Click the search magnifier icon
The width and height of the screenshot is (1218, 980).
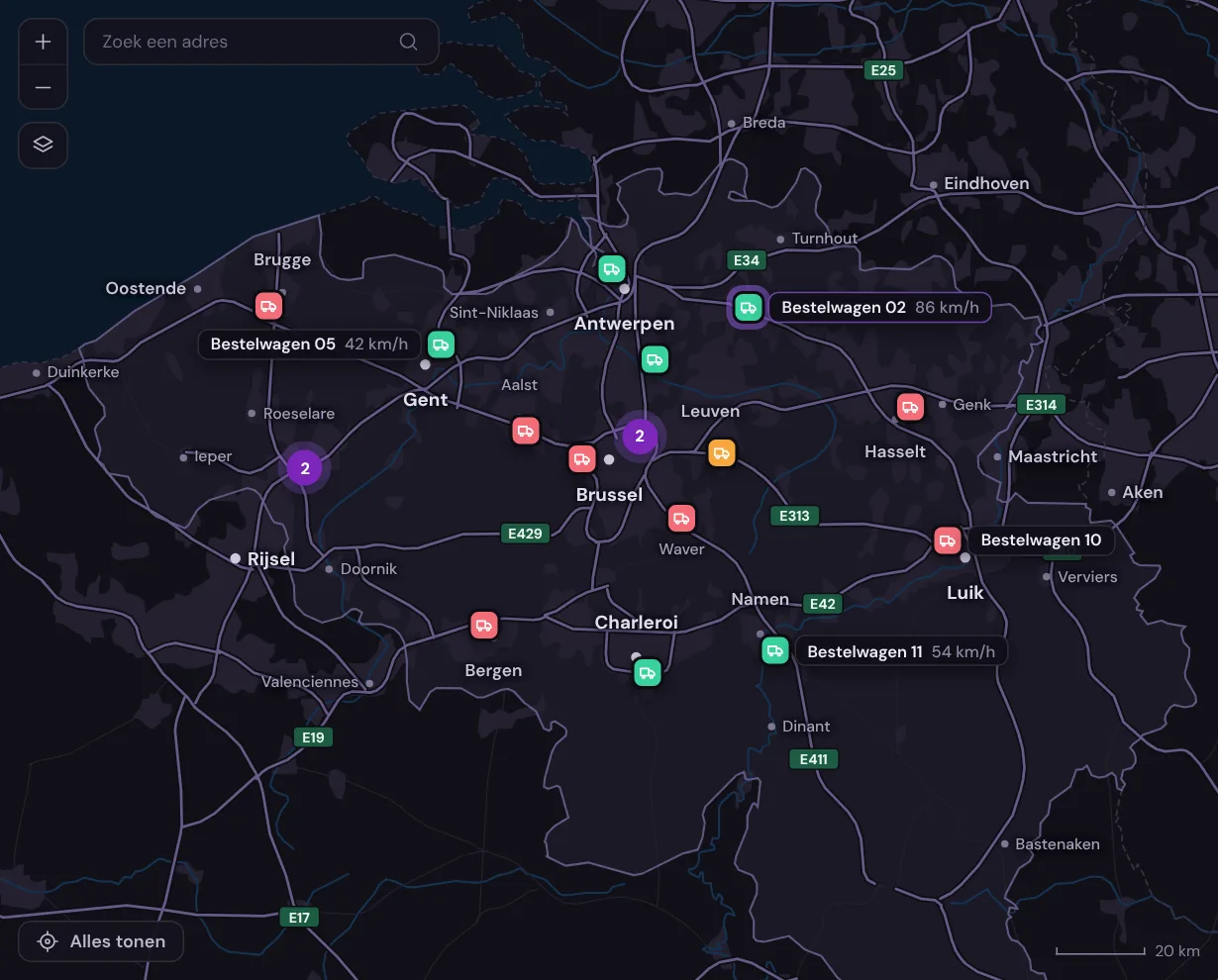408,42
